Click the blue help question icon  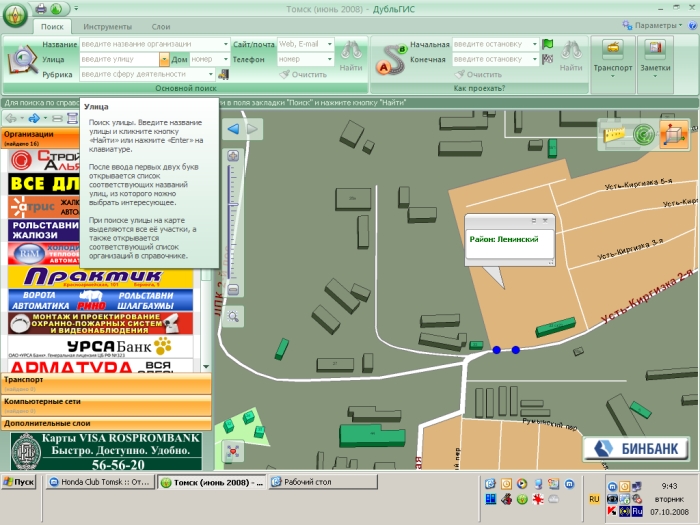click(693, 25)
